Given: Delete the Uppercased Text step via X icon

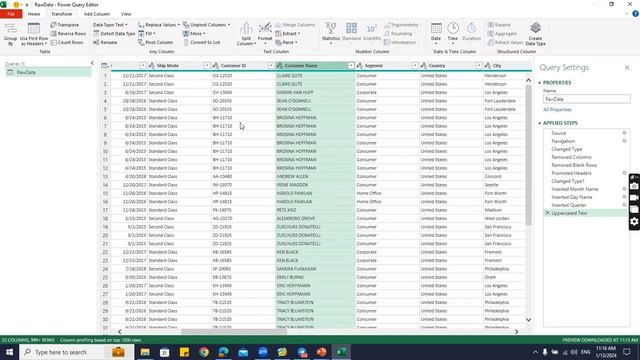Looking at the screenshot, I should pos(548,213).
